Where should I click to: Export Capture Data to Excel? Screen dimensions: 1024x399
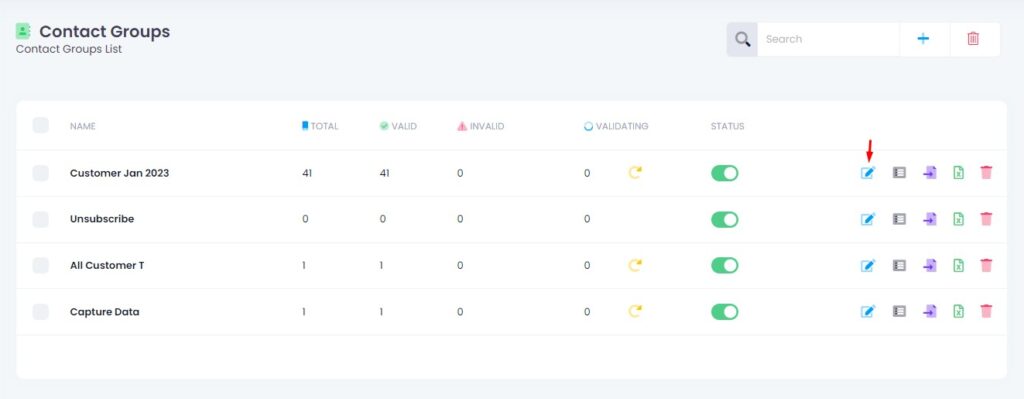(x=958, y=311)
